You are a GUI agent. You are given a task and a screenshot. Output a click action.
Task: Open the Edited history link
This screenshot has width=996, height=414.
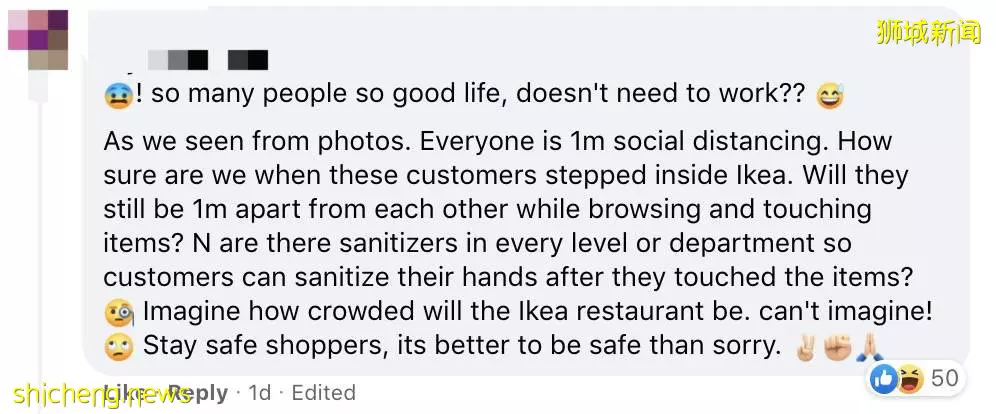[323, 394]
